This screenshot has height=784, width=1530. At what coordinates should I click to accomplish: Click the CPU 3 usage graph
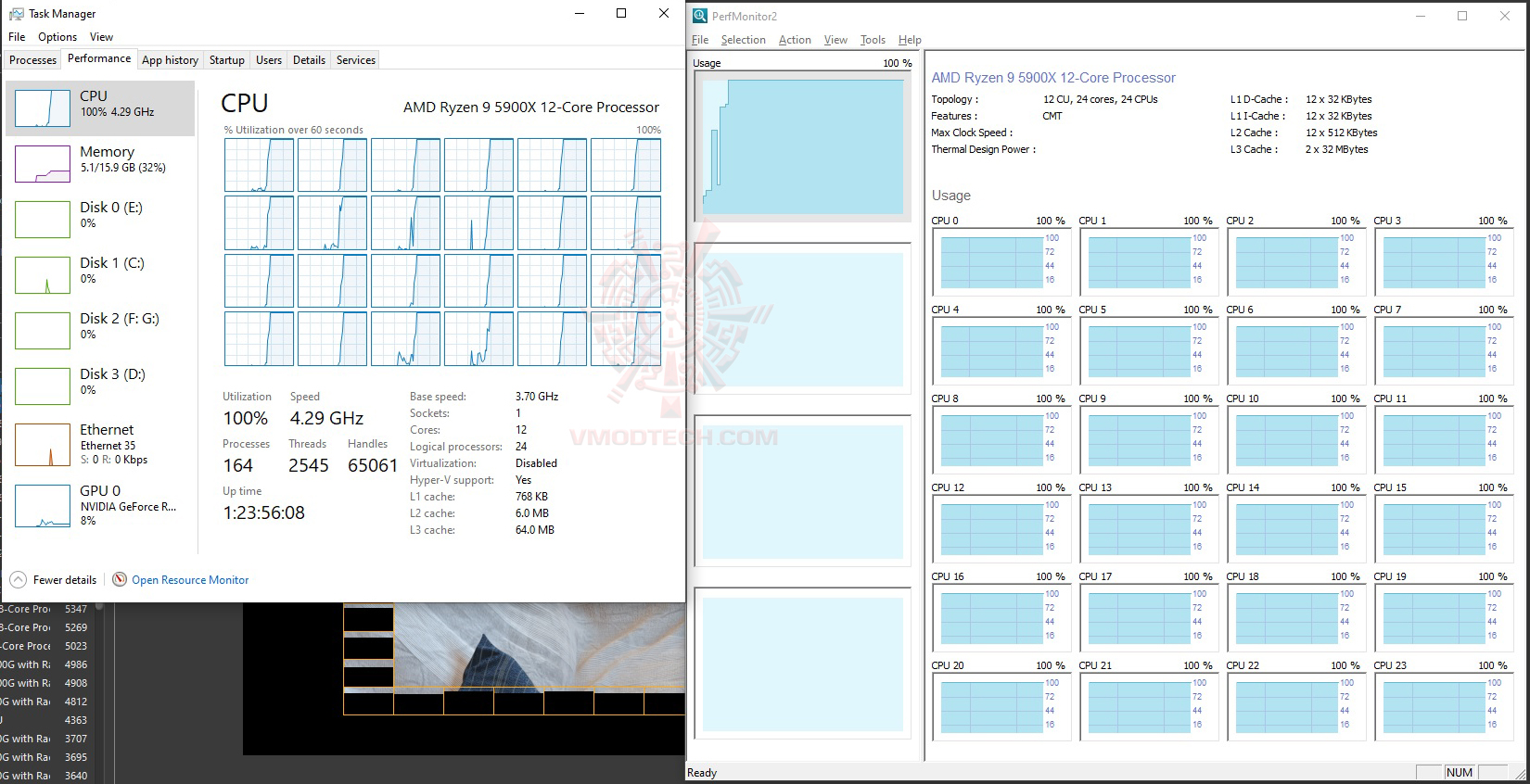[1444, 261]
